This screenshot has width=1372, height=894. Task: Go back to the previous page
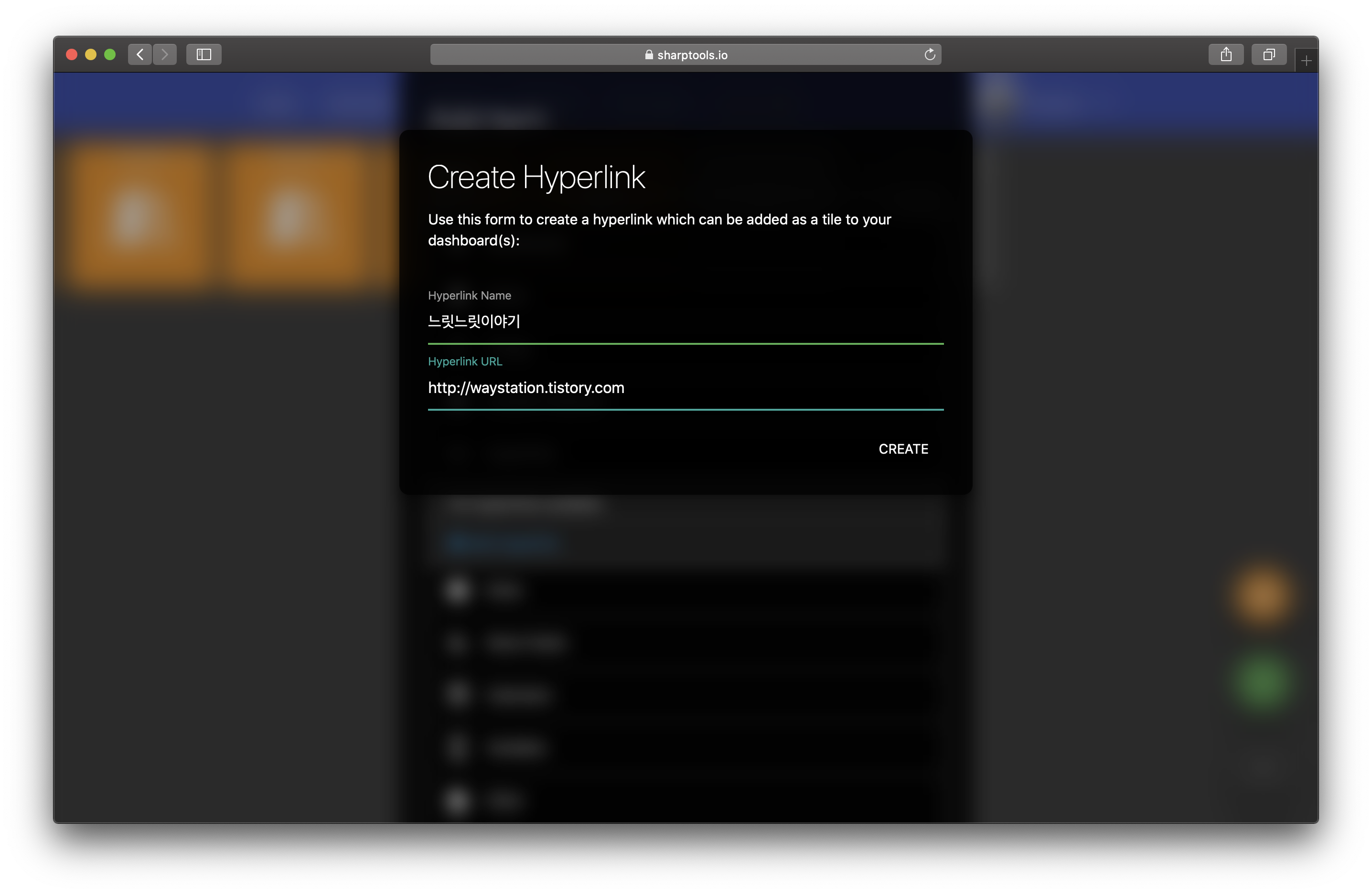click(139, 54)
